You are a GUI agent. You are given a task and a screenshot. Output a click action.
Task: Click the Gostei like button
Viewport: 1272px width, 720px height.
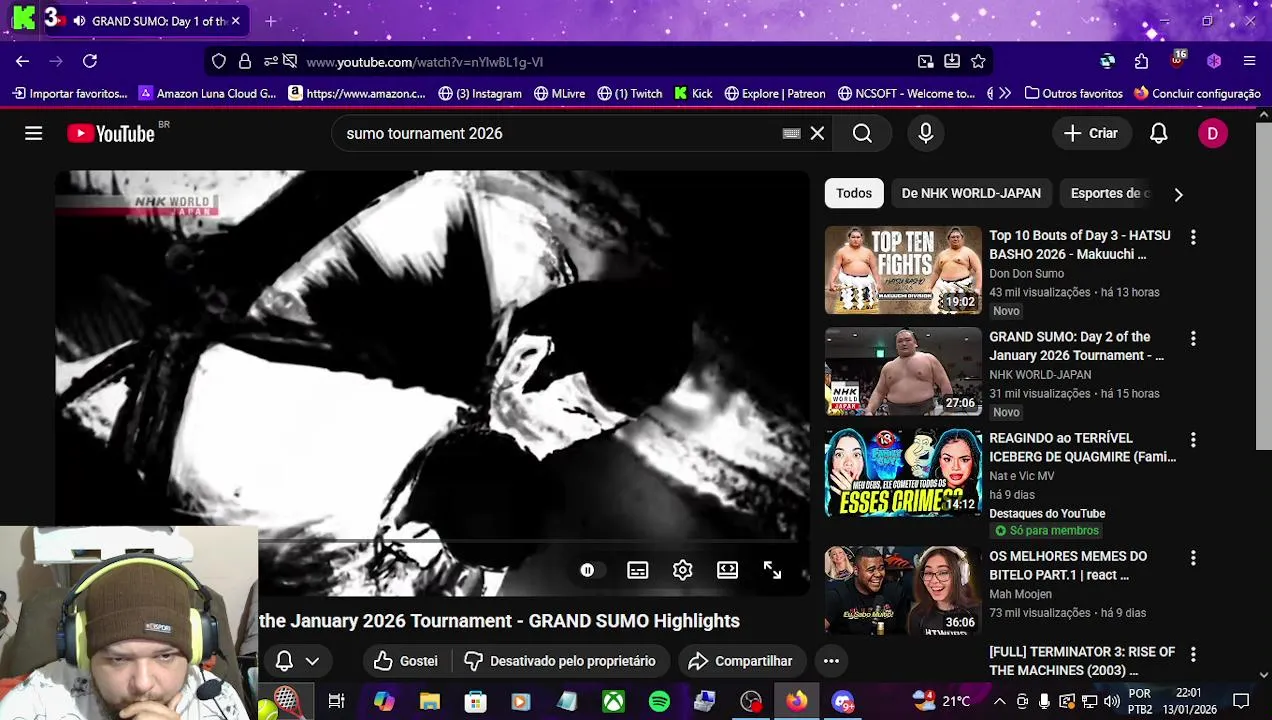coord(406,661)
